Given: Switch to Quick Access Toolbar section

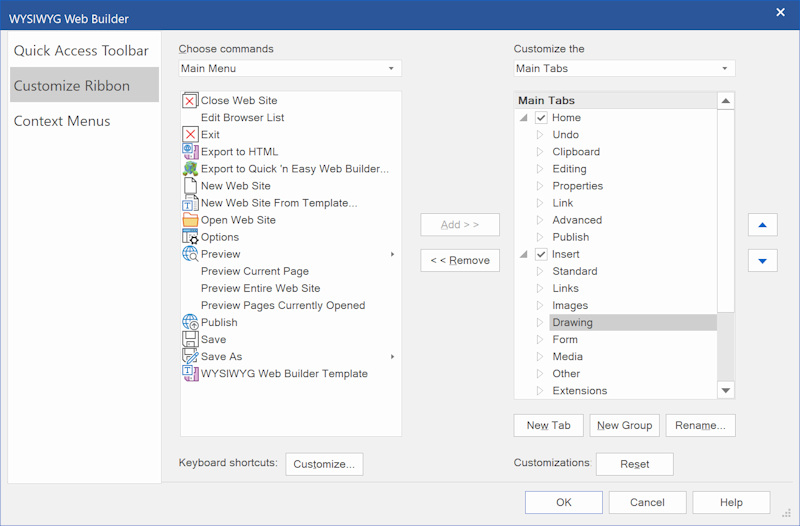Looking at the screenshot, I should 81,51.
